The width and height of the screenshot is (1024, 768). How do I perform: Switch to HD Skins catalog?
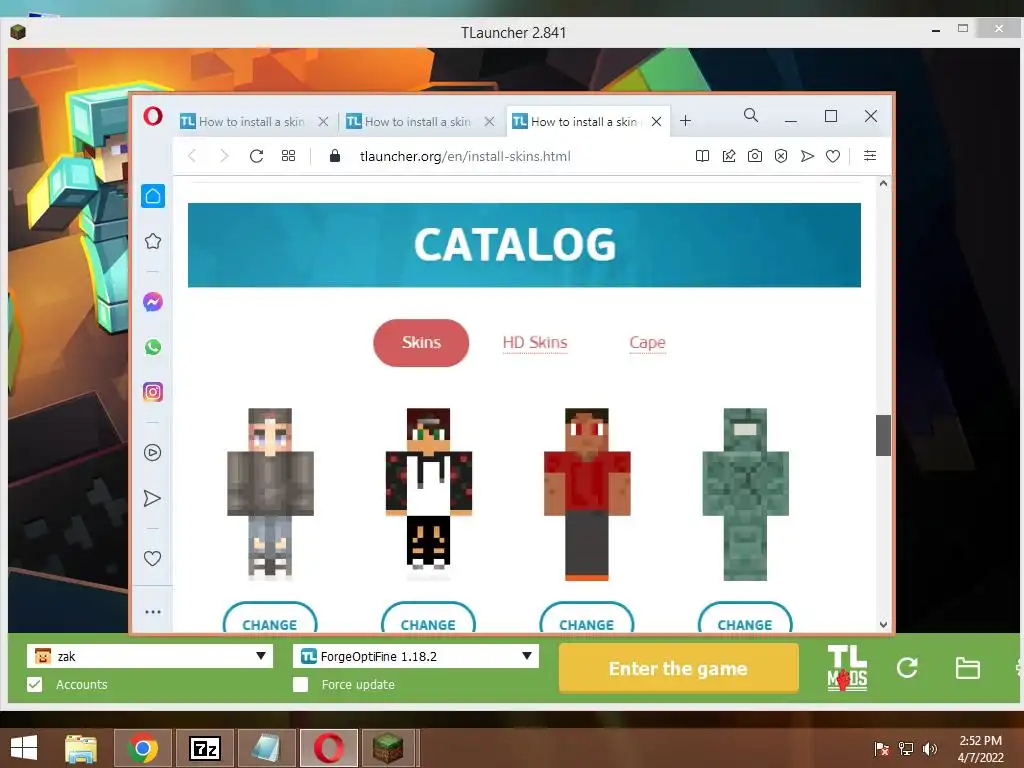[x=535, y=343]
